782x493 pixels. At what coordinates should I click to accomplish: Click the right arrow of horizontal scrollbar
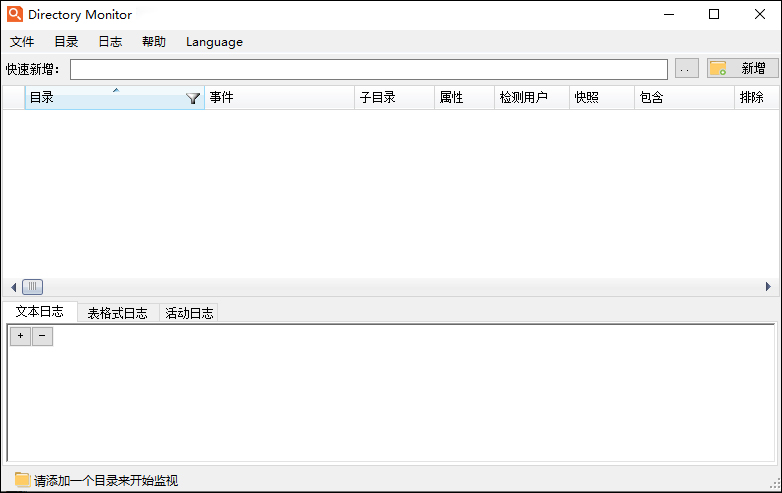click(768, 287)
